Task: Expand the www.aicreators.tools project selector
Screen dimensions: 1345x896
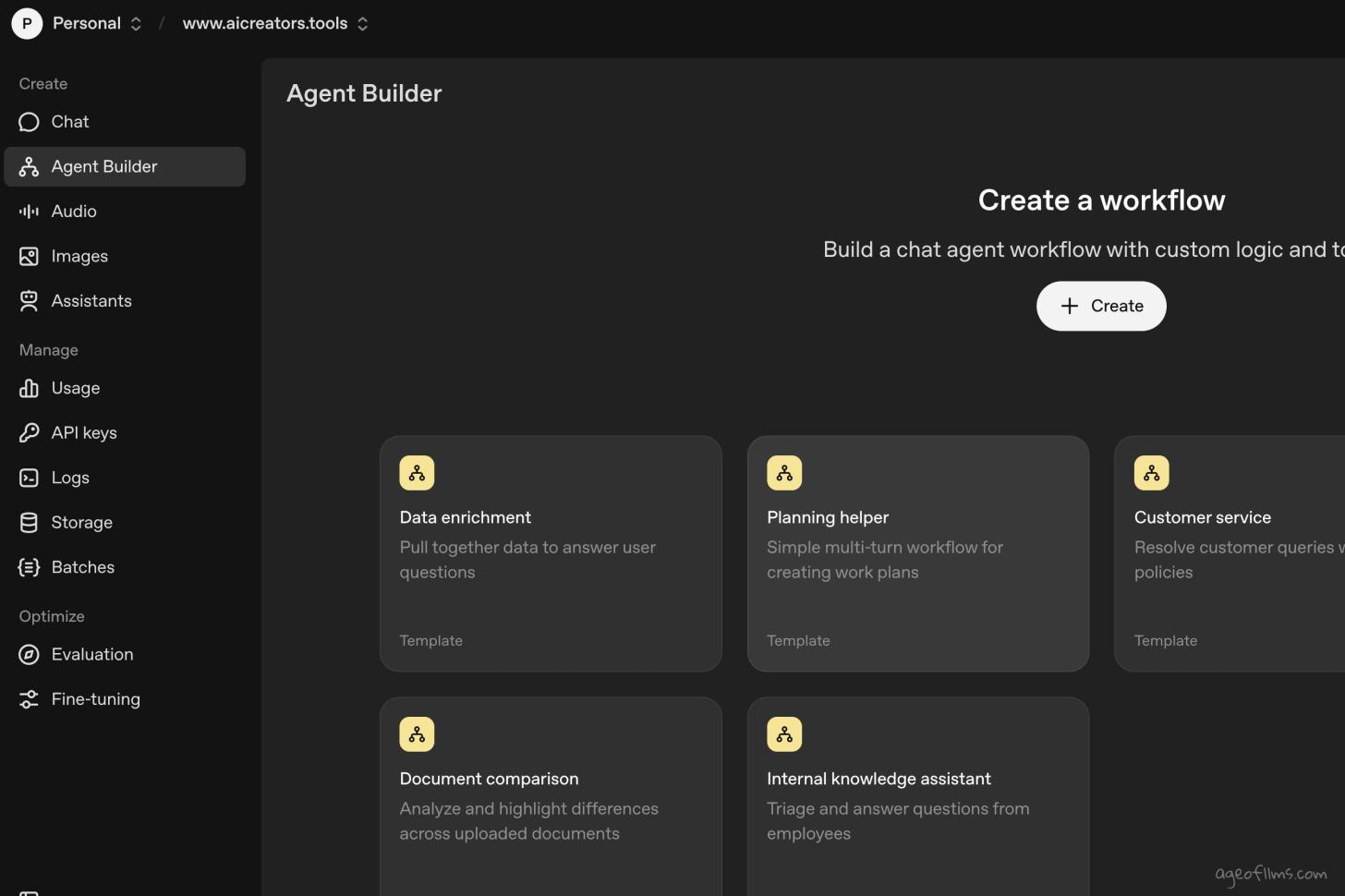Action: pyautogui.click(x=265, y=23)
